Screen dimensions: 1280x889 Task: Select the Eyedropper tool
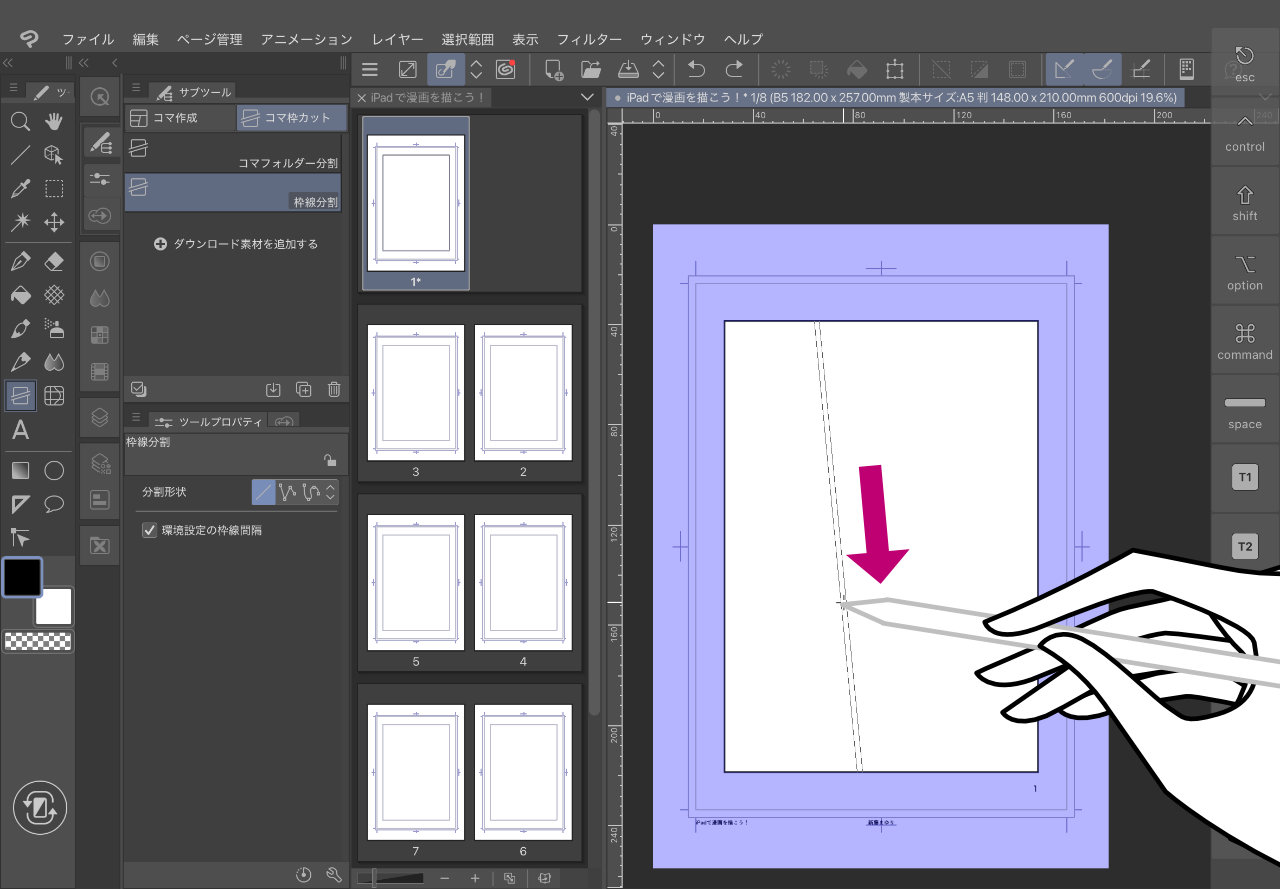coord(20,189)
